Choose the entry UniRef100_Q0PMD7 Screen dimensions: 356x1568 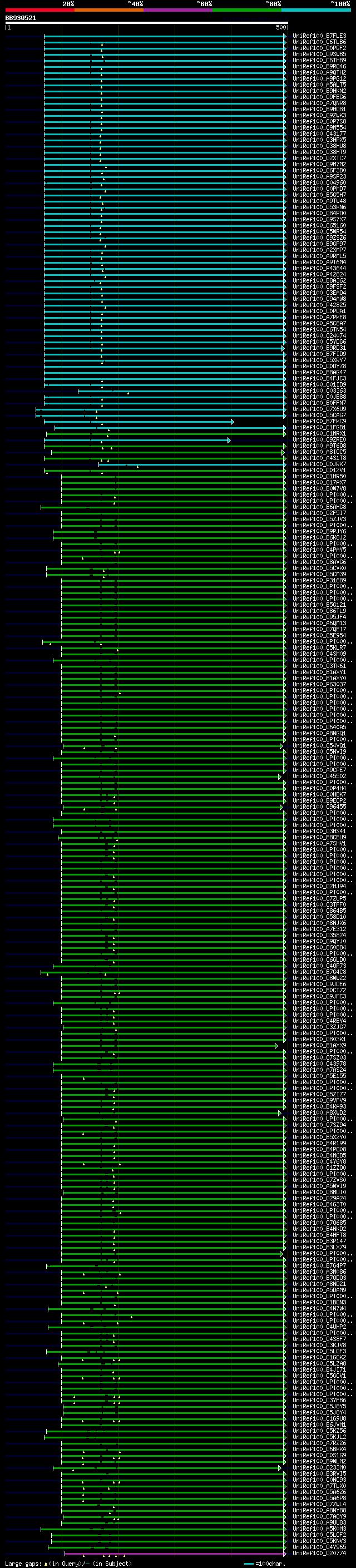319,189
